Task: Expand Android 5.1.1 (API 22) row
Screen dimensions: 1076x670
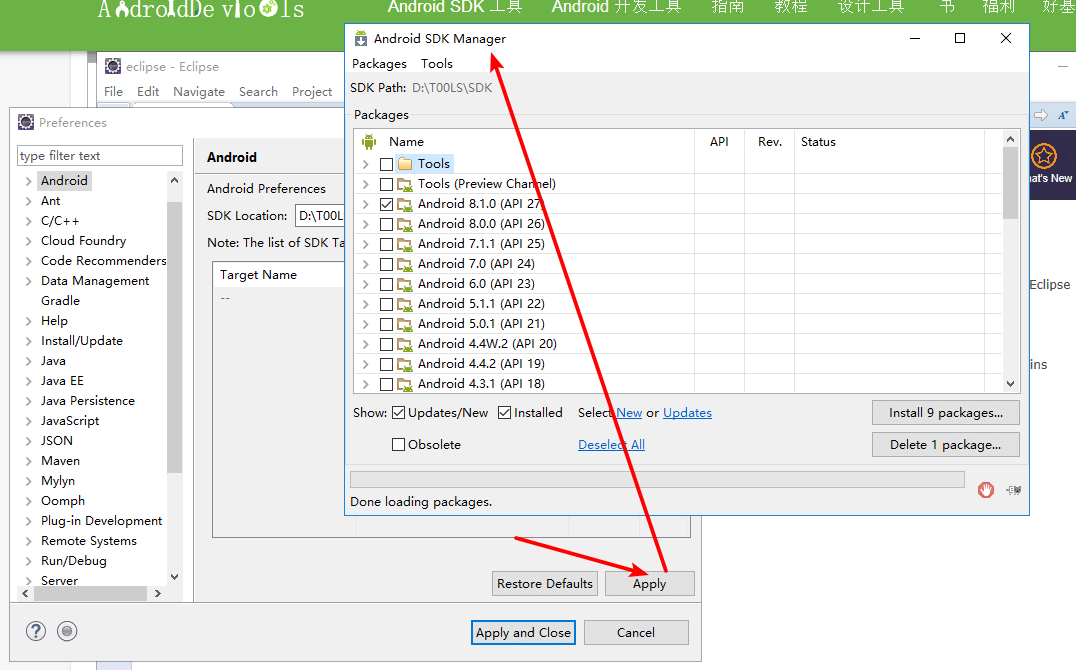Action: [x=366, y=304]
